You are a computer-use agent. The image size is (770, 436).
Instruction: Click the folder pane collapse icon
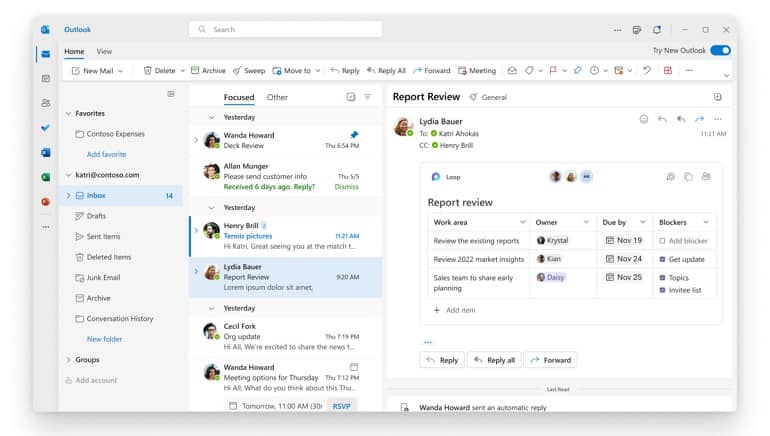point(171,94)
